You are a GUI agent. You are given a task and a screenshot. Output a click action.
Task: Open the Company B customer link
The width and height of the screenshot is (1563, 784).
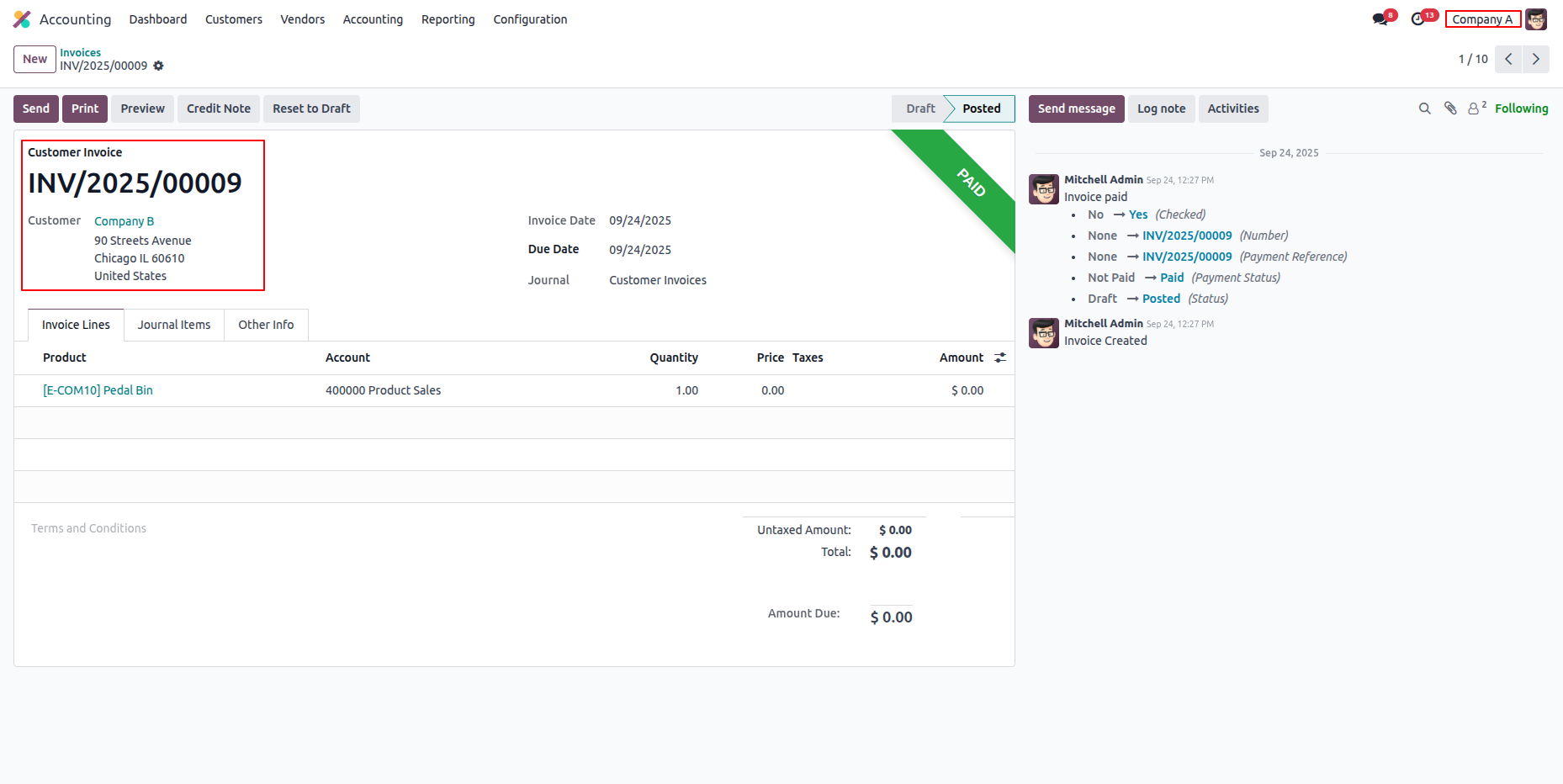tap(124, 220)
